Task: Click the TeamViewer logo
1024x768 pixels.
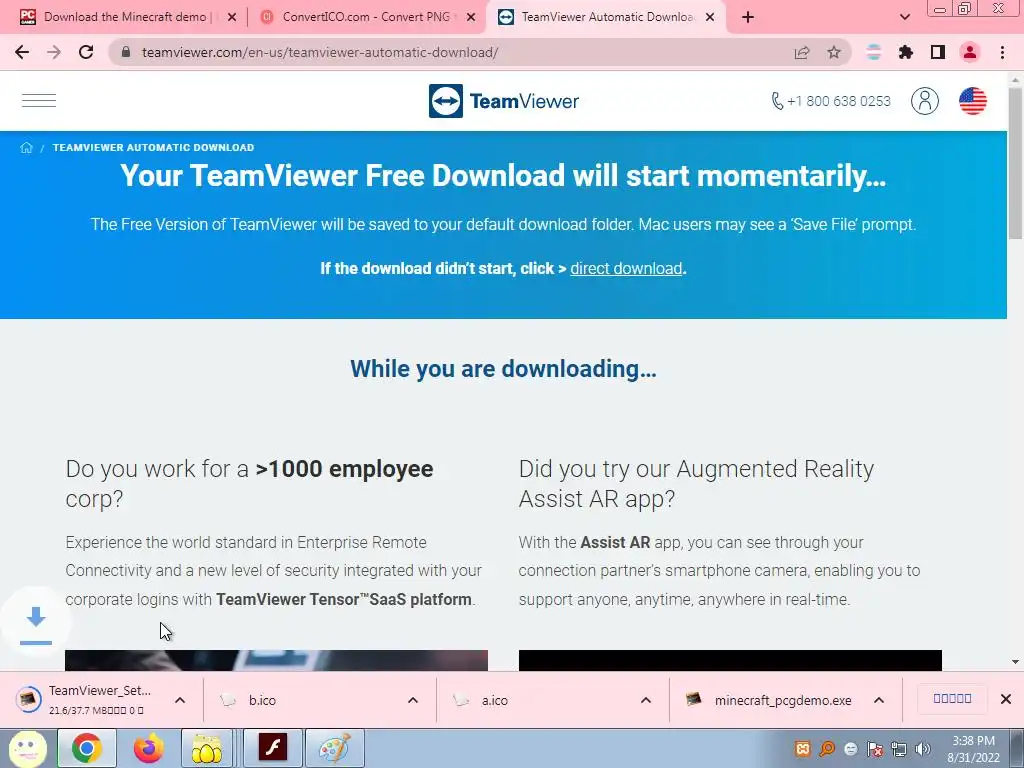Action: pos(504,101)
